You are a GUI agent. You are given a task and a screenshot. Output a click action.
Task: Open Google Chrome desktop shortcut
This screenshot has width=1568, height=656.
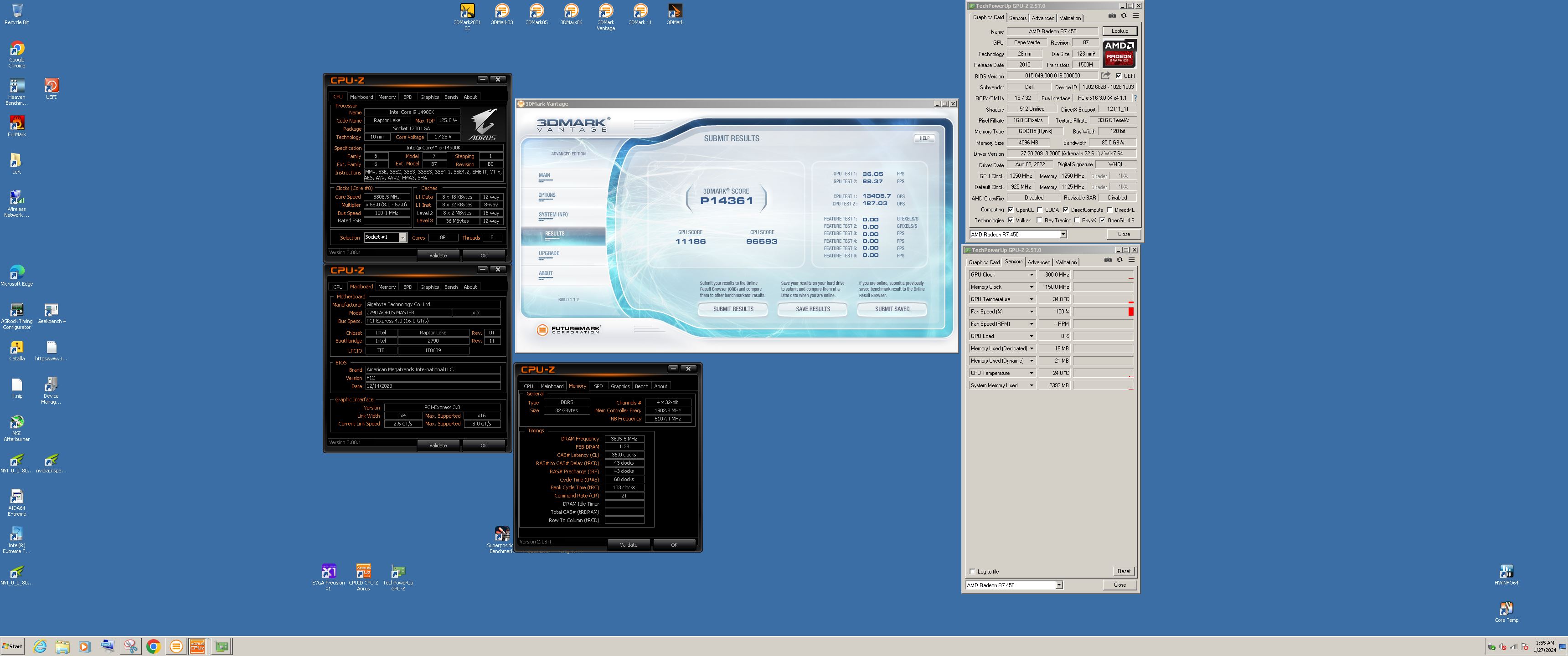click(x=17, y=54)
